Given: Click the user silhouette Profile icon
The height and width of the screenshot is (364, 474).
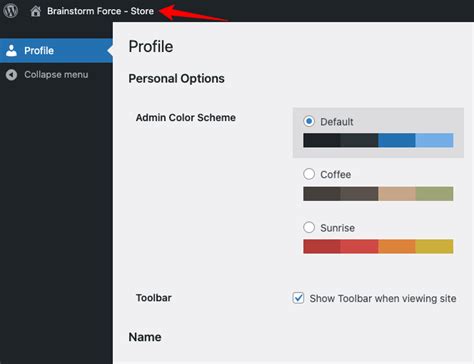Looking at the screenshot, I should click(x=11, y=51).
